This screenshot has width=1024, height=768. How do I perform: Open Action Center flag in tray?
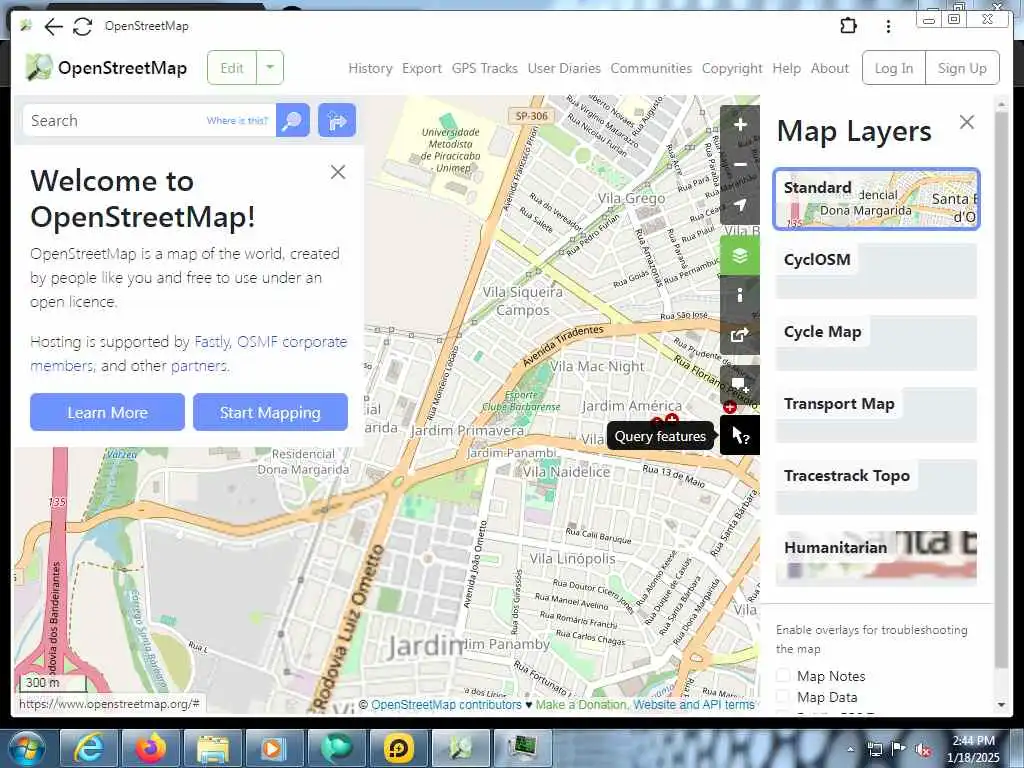tap(899, 749)
